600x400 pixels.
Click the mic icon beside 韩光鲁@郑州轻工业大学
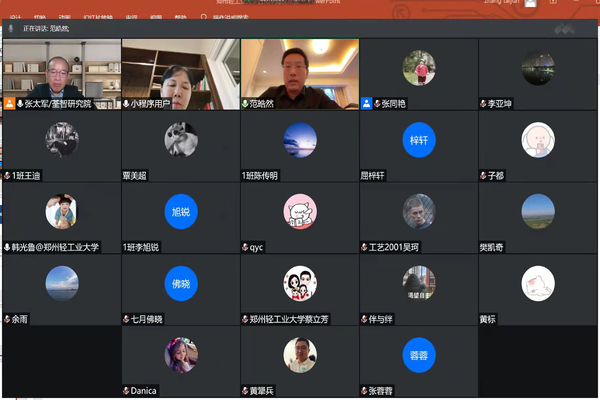click(x=8, y=247)
